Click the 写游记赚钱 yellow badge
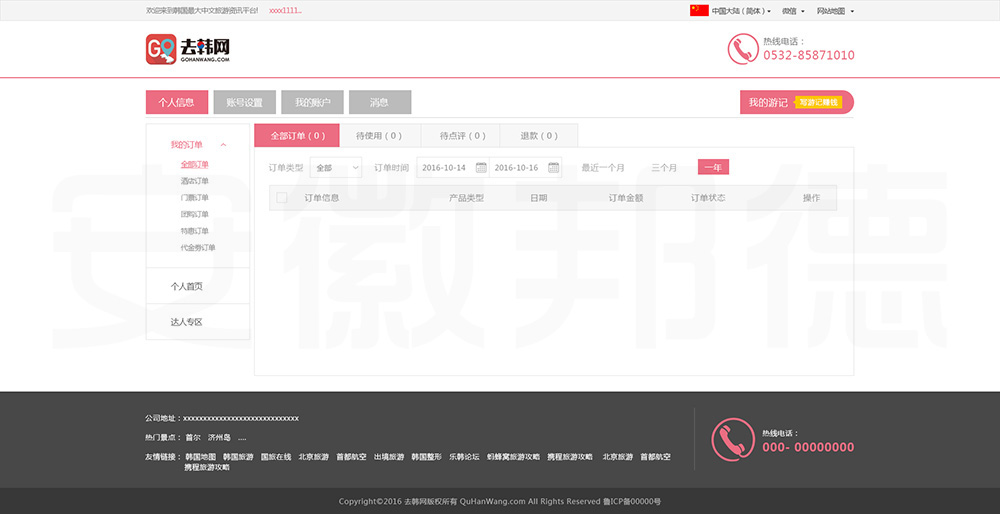This screenshot has width=1000, height=514. [819, 102]
